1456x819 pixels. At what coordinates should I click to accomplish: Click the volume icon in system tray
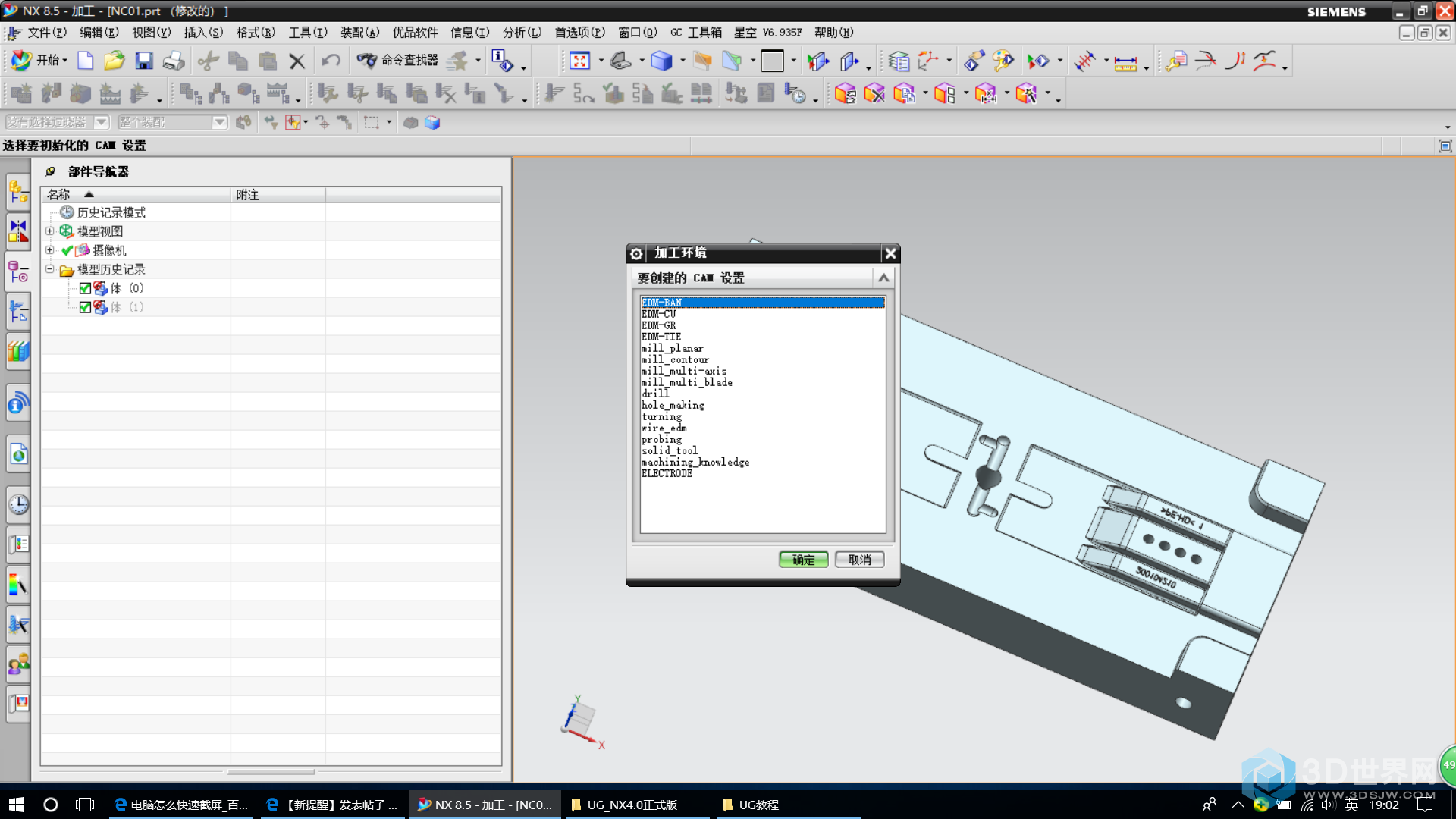click(1328, 805)
